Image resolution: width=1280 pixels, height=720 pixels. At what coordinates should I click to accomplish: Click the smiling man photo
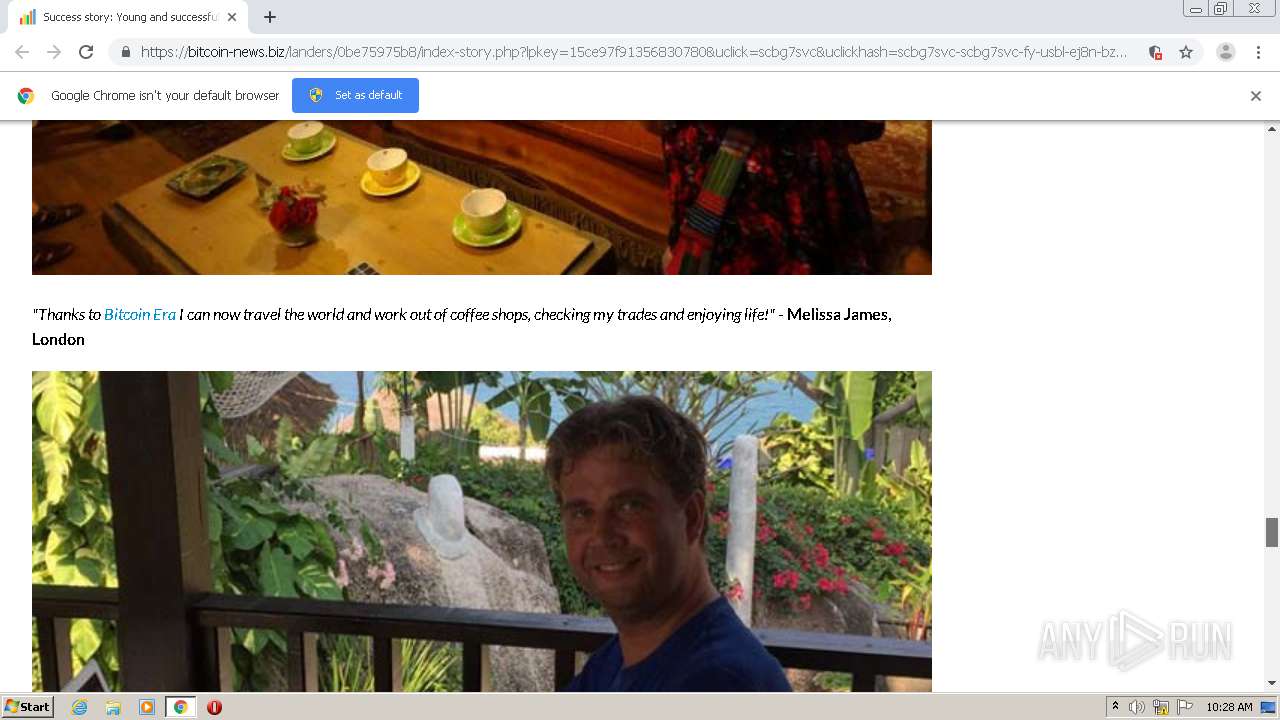click(482, 531)
